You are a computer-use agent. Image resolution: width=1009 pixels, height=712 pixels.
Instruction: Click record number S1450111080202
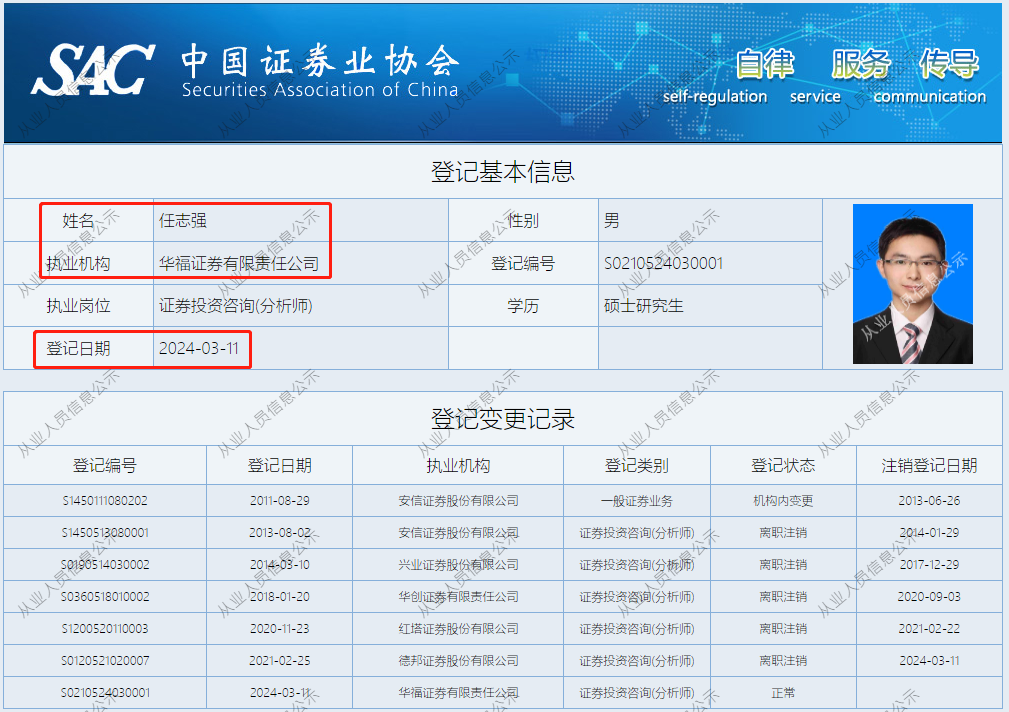coord(105,501)
